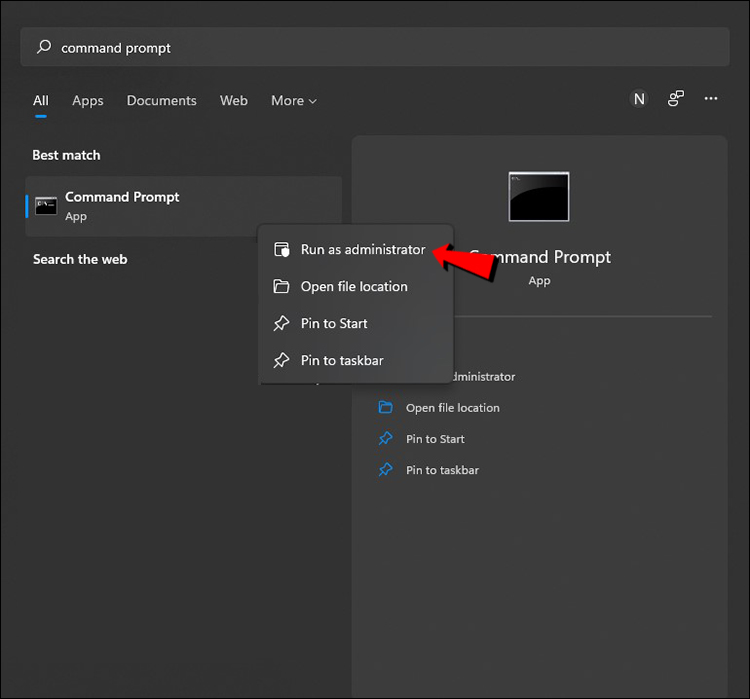Open the N user account icon
The image size is (750, 699).
[639, 99]
